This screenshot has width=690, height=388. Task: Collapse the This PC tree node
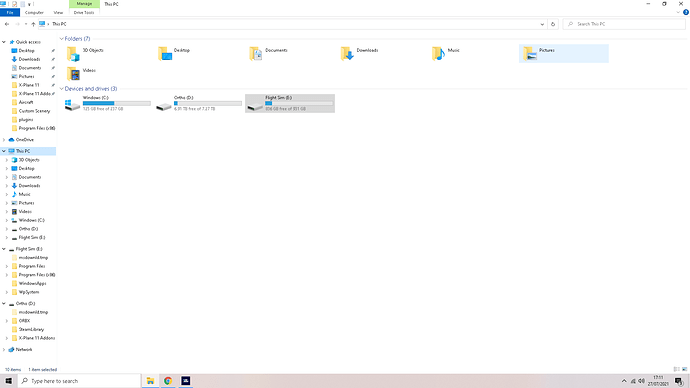point(4,151)
